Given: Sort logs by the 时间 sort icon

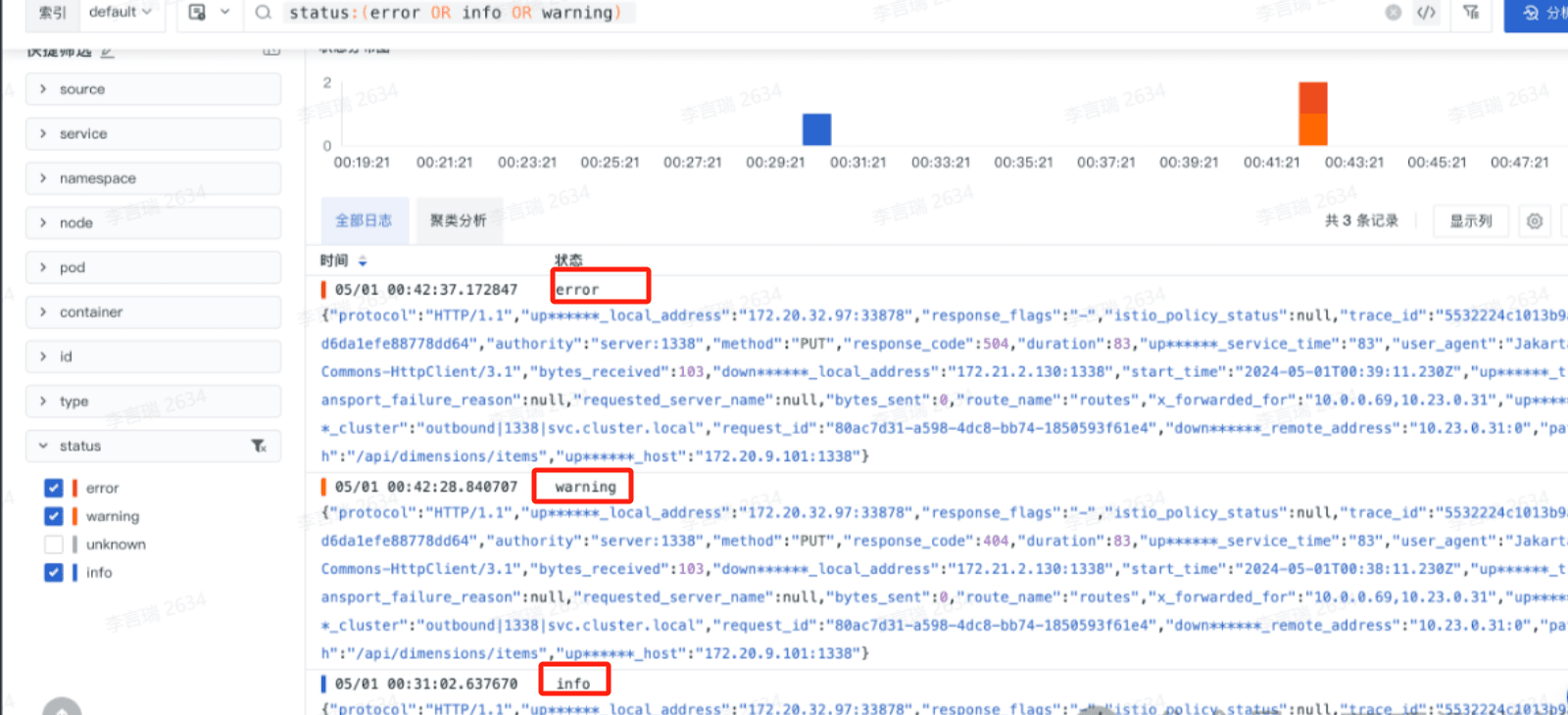Looking at the screenshot, I should pos(363,261).
